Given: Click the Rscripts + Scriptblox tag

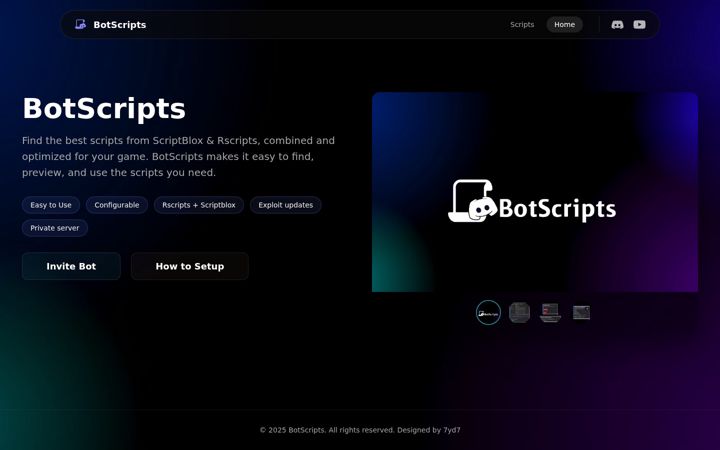Looking at the screenshot, I should [199, 205].
